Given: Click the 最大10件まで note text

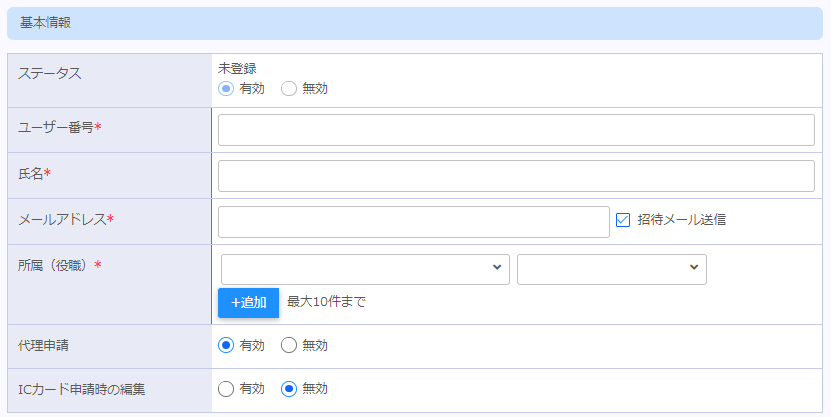Looking at the screenshot, I should (x=326, y=302).
